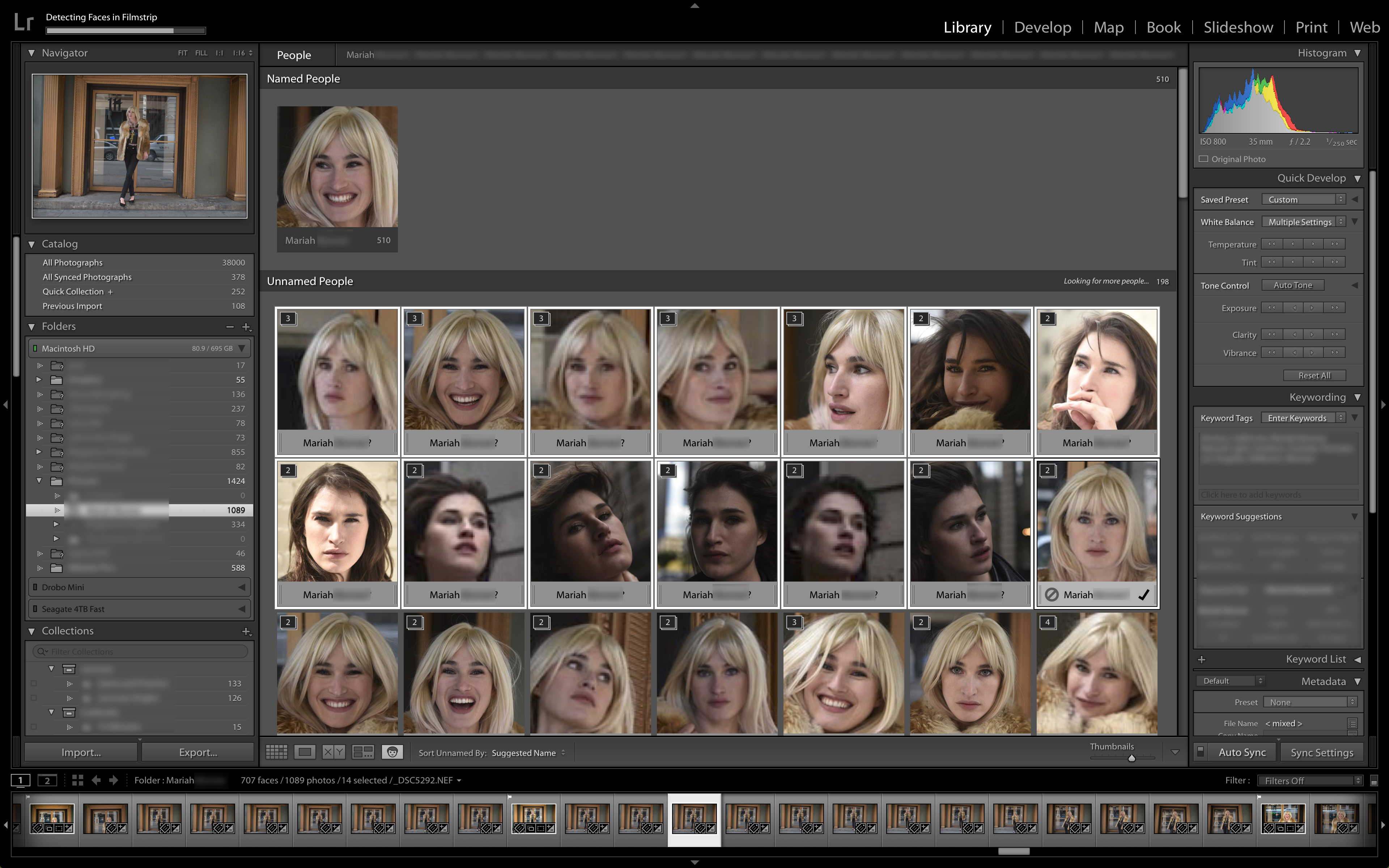1389x868 pixels.
Task: Add new folder with the Folders plus icon
Action: coord(246,327)
